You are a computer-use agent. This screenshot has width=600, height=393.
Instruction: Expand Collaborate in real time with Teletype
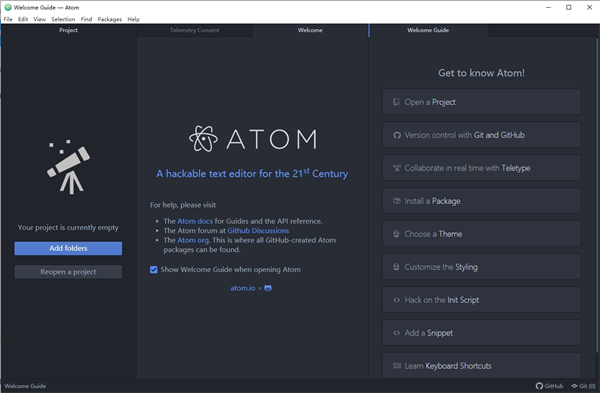pos(482,168)
